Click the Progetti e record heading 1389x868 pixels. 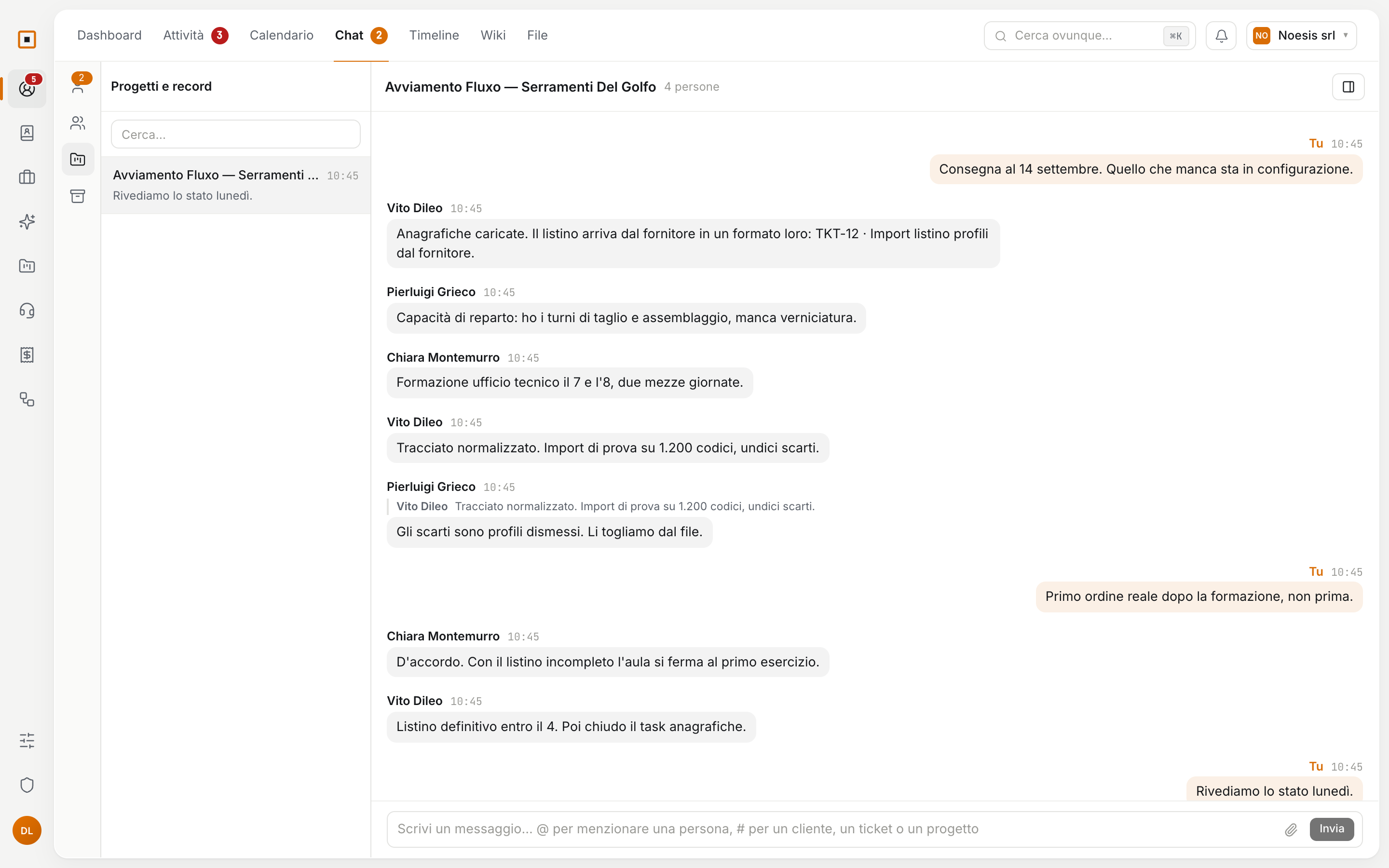coord(161,86)
